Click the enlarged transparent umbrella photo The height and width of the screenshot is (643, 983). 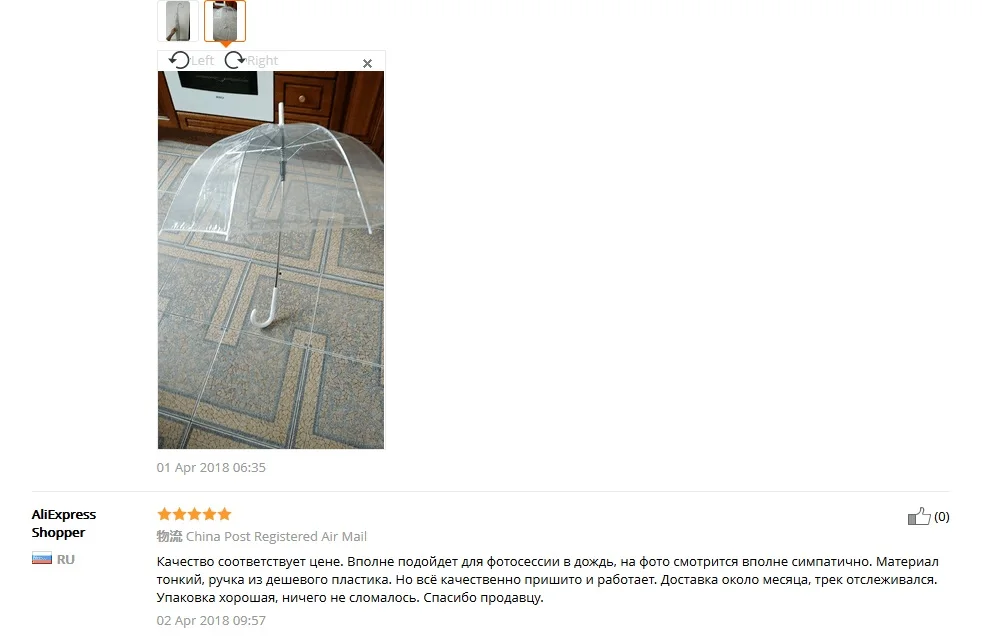(x=271, y=259)
